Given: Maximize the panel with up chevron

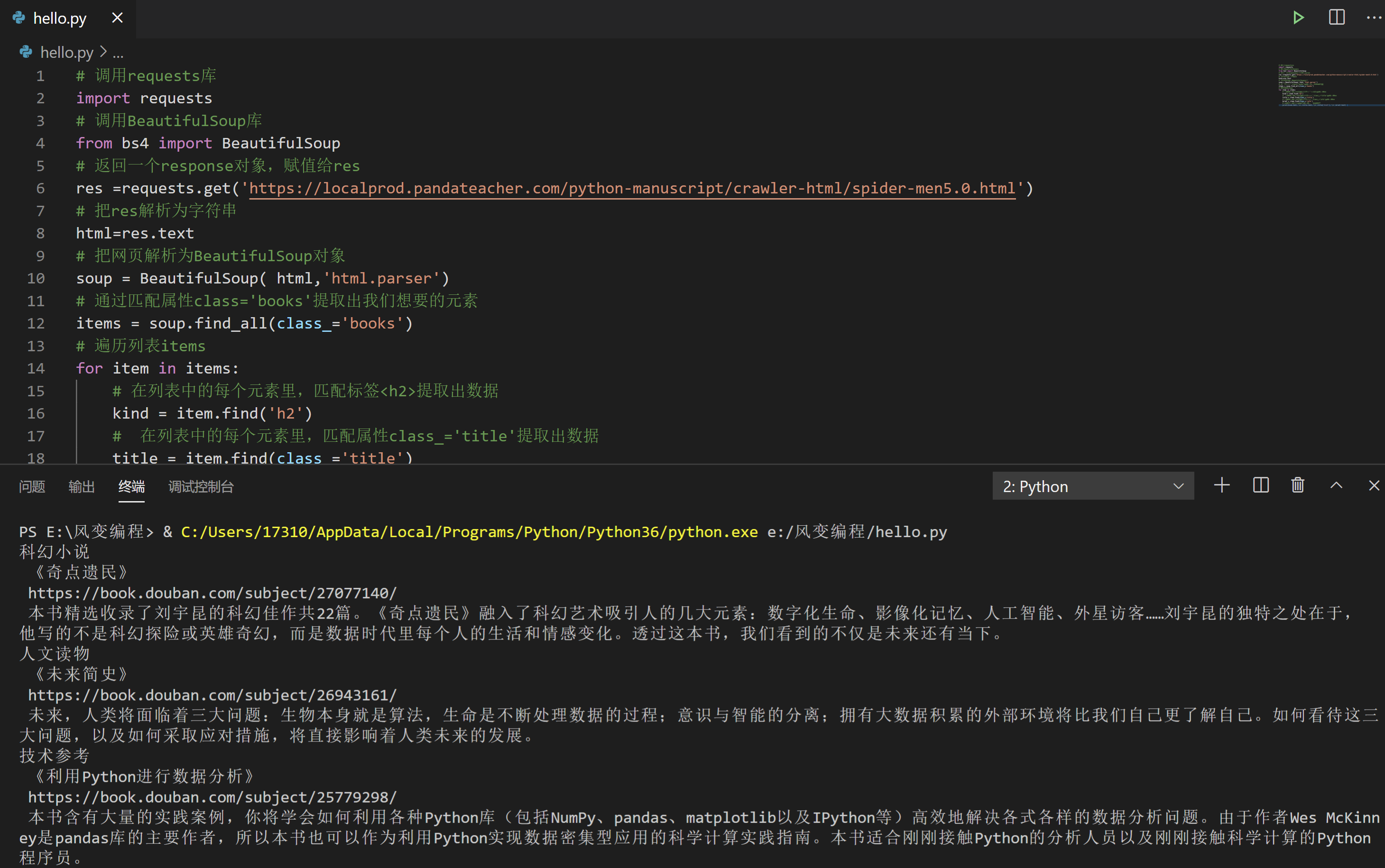Looking at the screenshot, I should point(1336,485).
